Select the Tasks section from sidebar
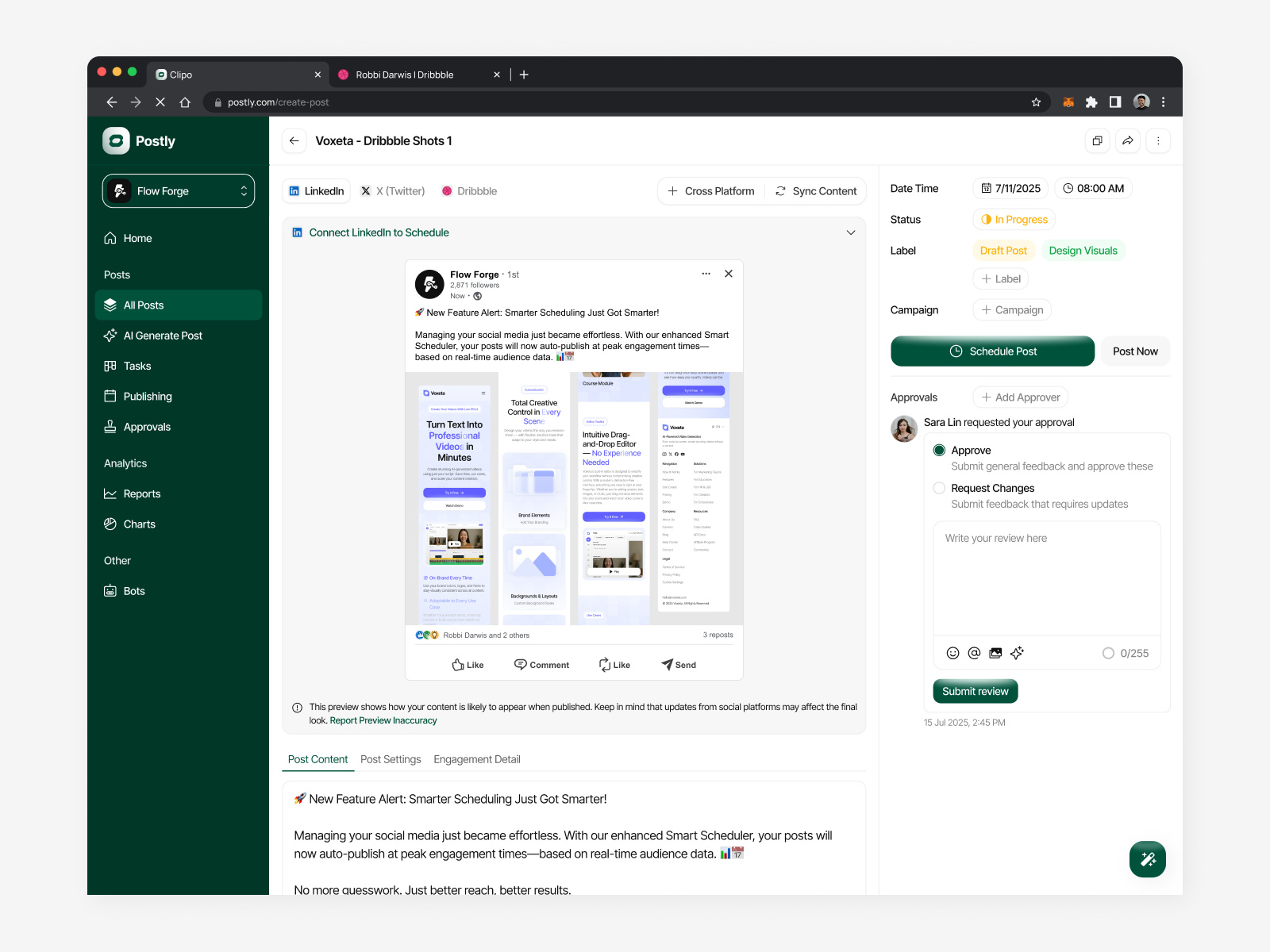 point(137,366)
